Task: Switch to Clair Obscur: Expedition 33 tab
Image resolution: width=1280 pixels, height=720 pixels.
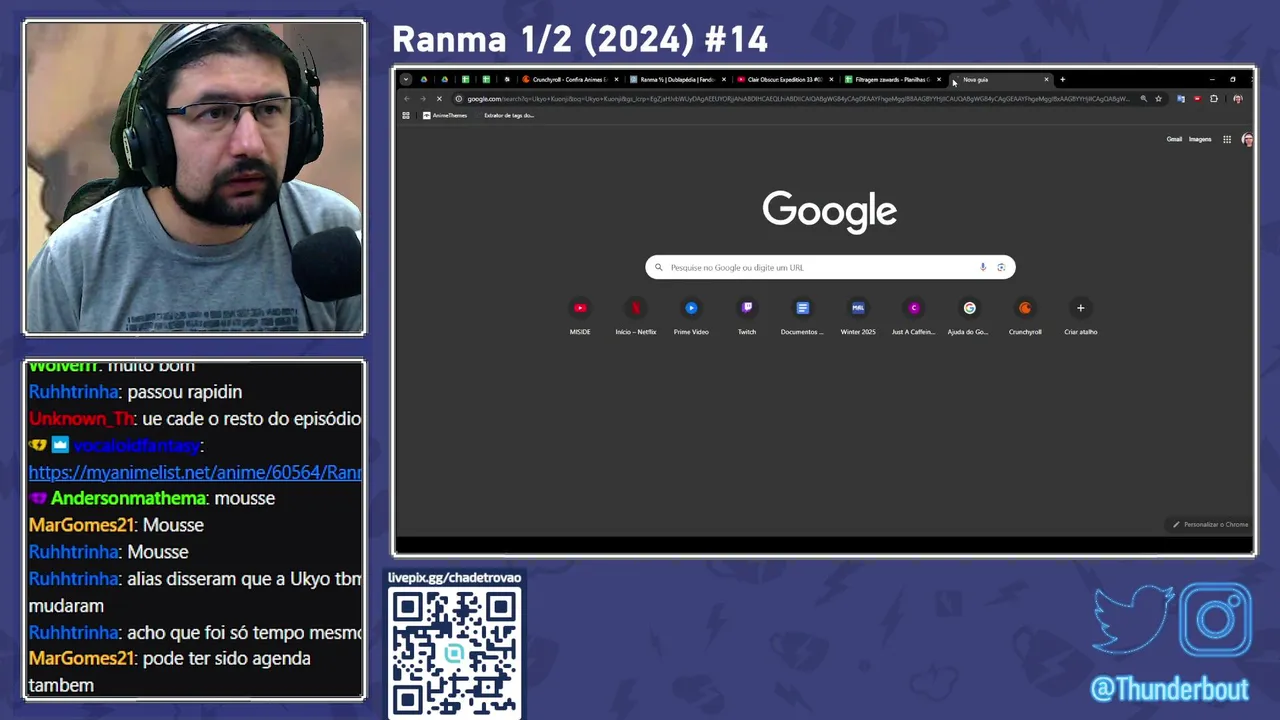Action: pyautogui.click(x=785, y=79)
